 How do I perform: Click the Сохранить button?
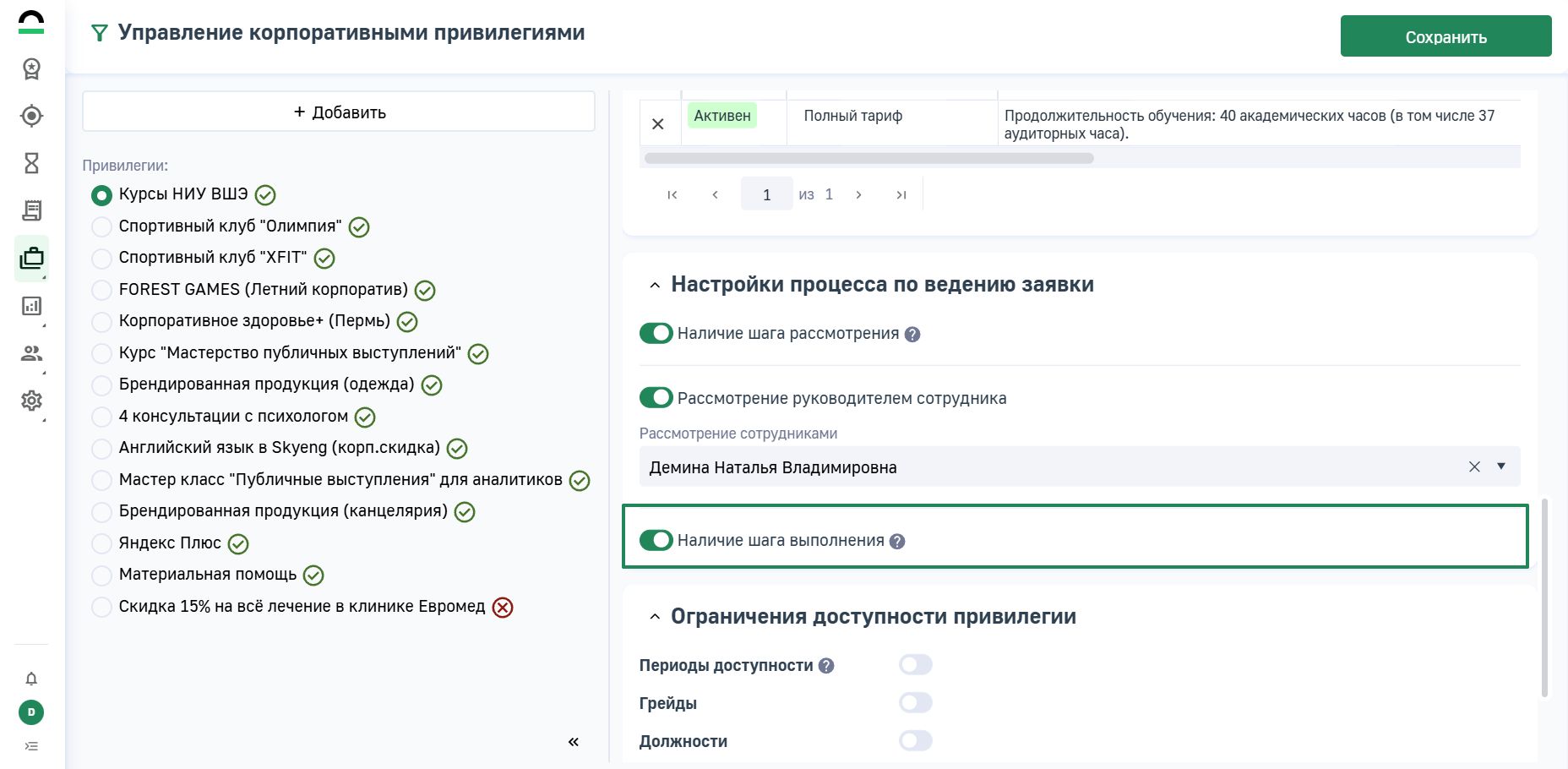tap(1445, 36)
